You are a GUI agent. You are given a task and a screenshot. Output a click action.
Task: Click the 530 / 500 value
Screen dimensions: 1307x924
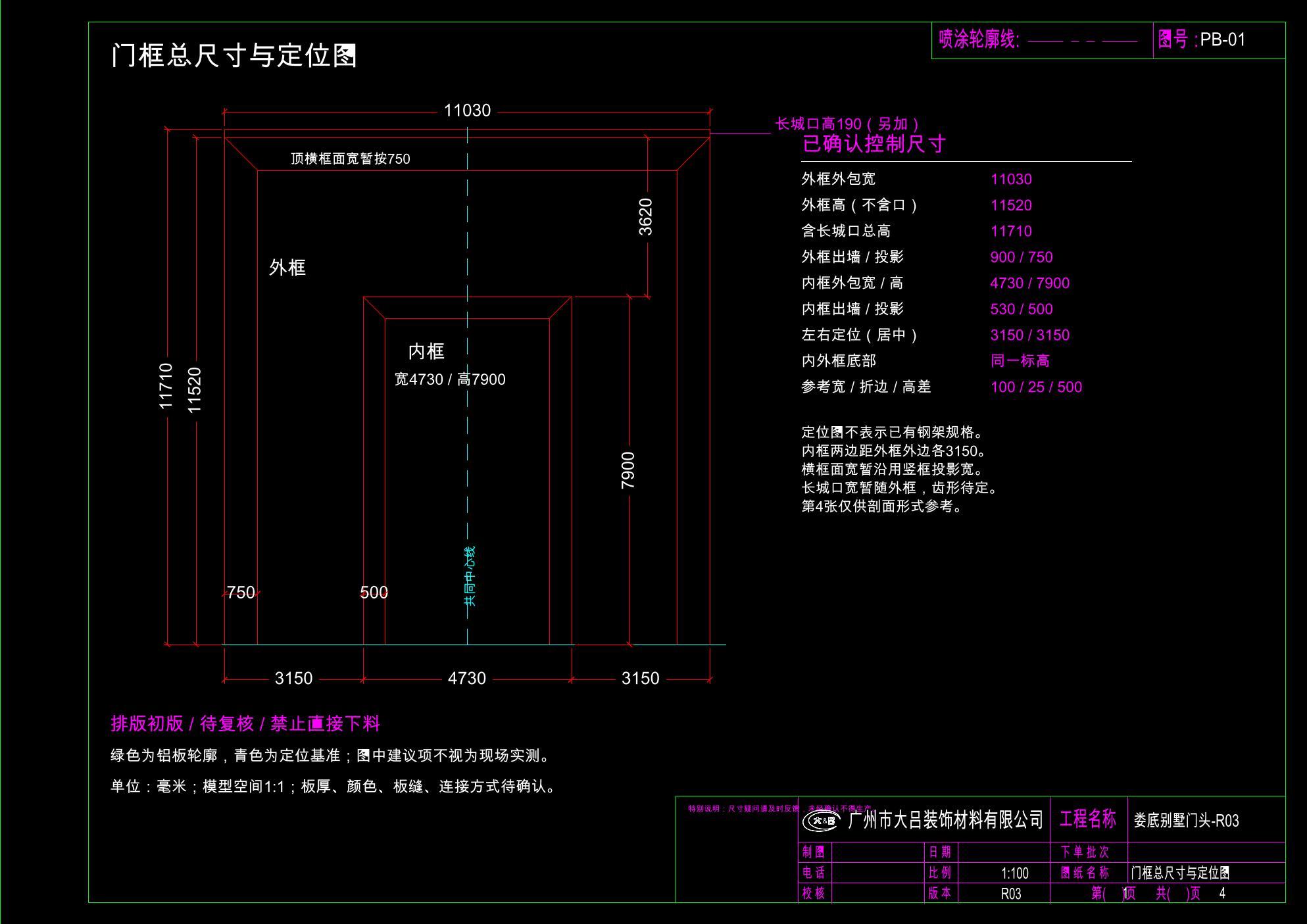[1022, 309]
